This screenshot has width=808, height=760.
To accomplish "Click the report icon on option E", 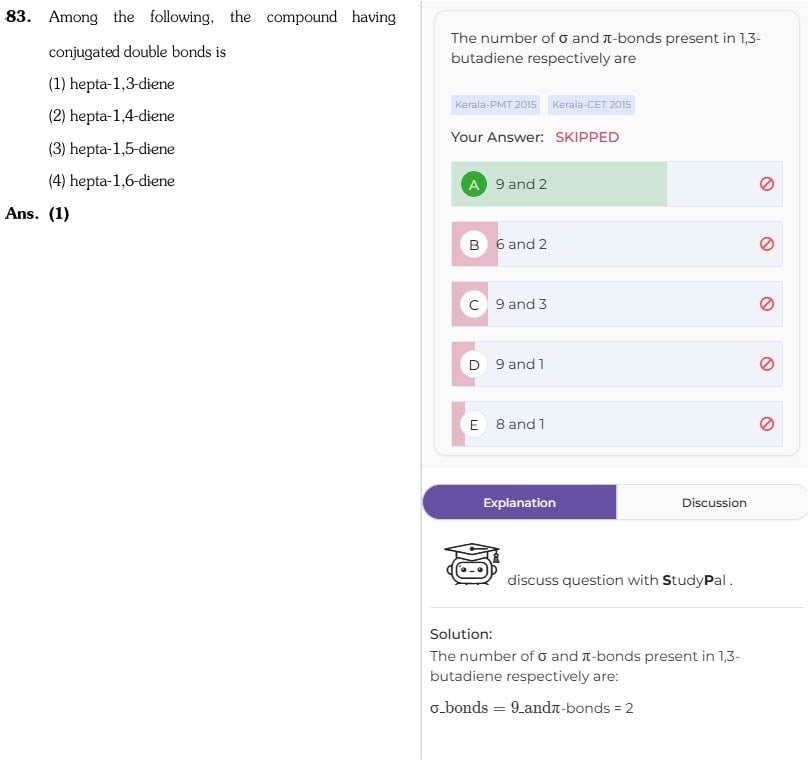I will (766, 424).
